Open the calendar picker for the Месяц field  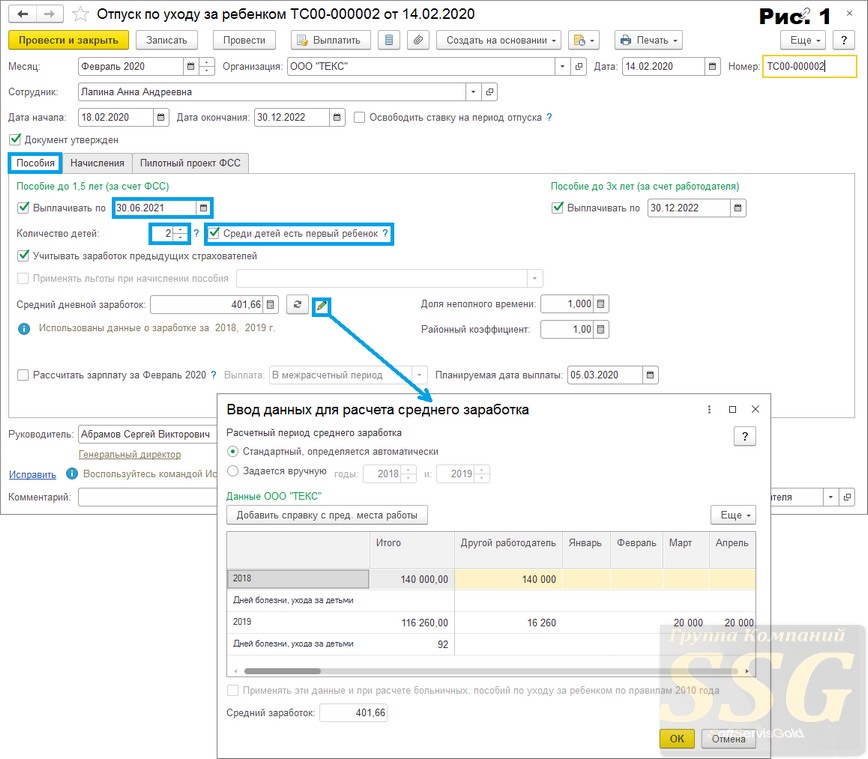(x=190, y=66)
